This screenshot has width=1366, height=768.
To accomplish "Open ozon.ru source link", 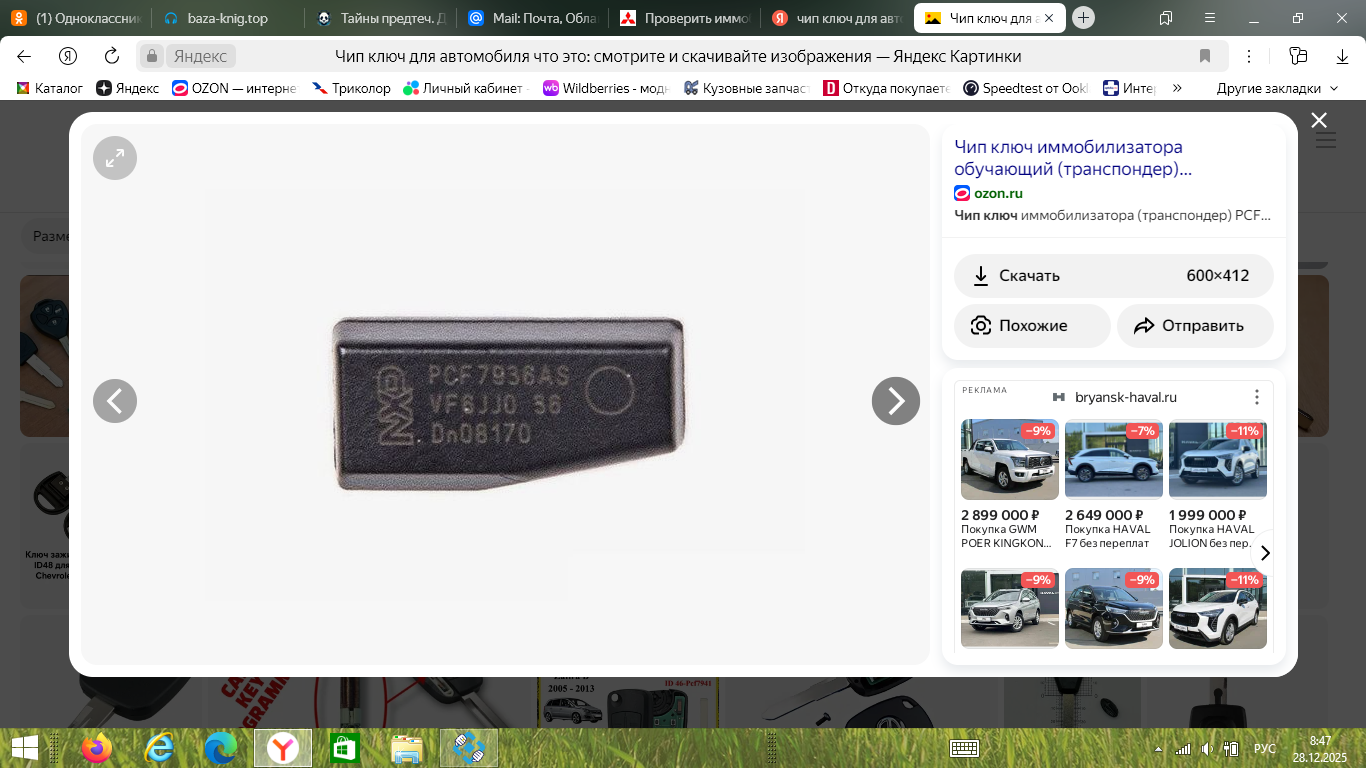I will 997,193.
